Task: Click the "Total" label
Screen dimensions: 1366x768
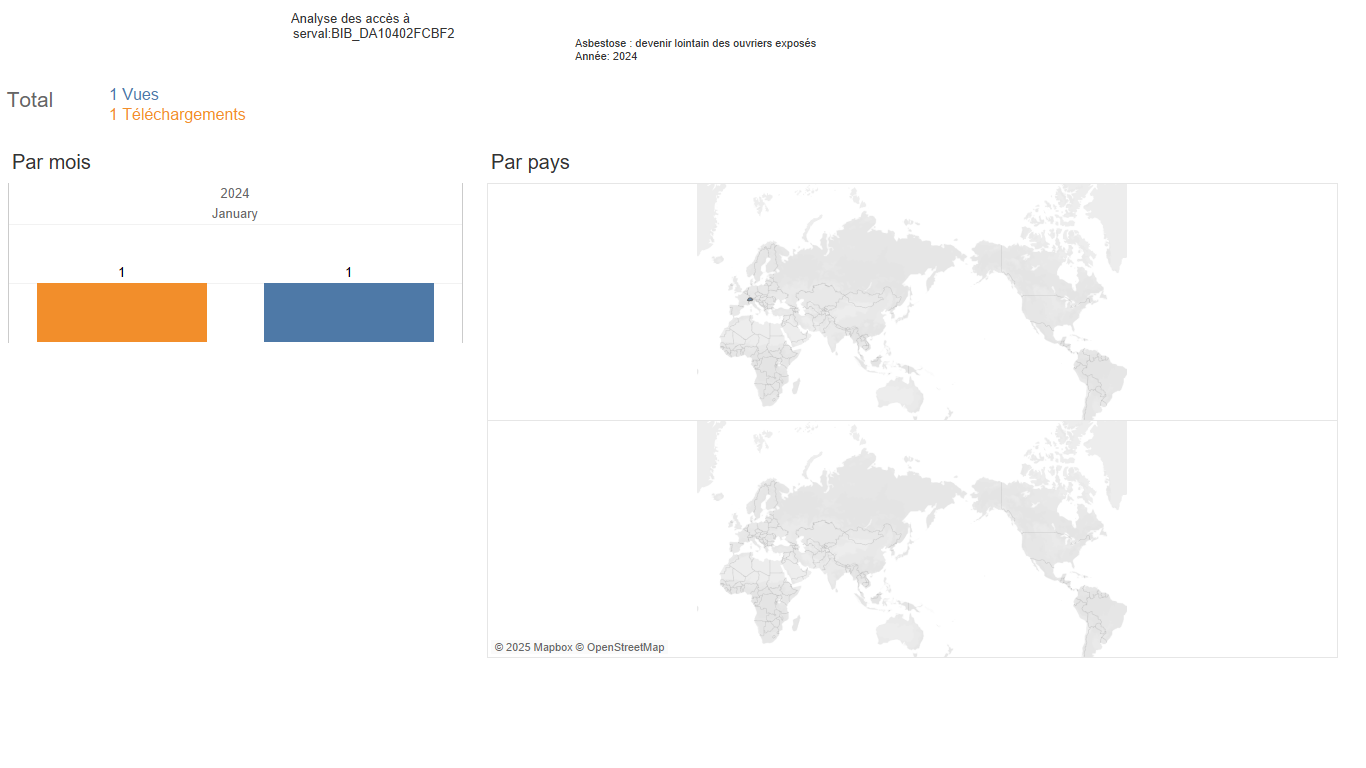Action: (30, 100)
